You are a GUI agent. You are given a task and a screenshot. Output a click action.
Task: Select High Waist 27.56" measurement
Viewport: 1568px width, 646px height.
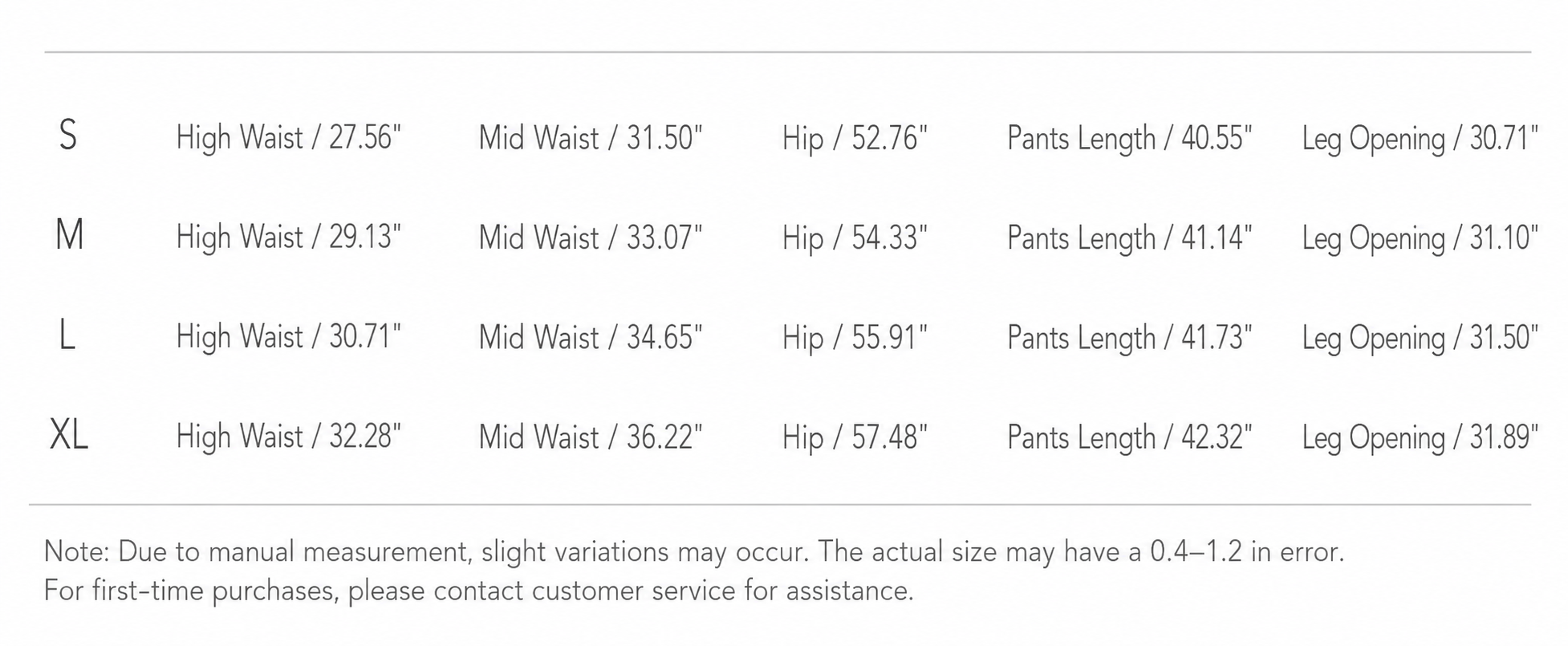pyautogui.click(x=289, y=138)
